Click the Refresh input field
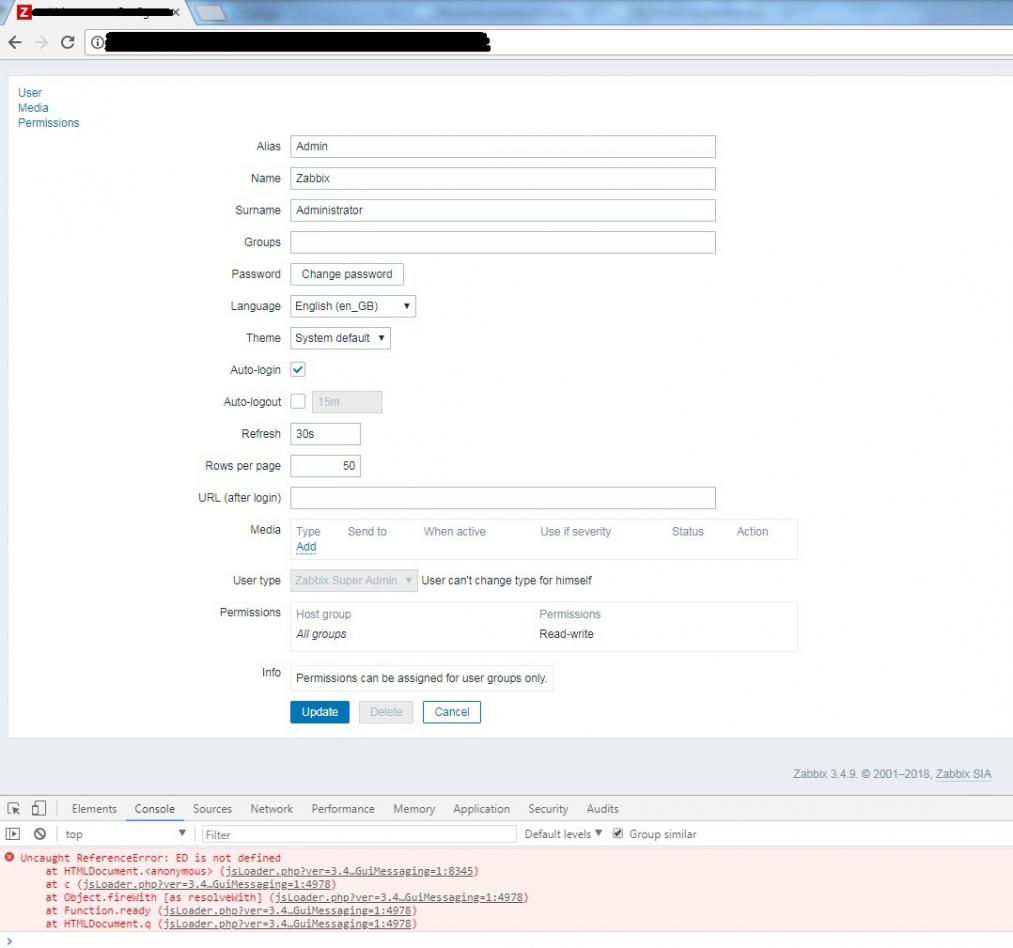The width and height of the screenshot is (1013, 948). [x=325, y=434]
